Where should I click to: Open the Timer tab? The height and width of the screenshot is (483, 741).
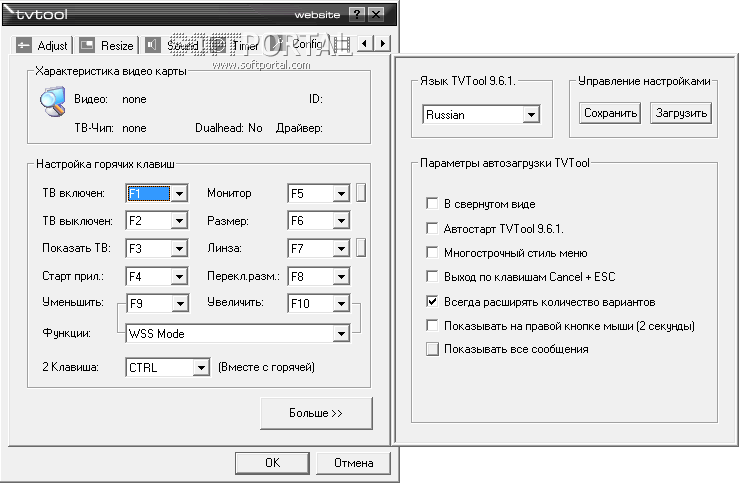tap(234, 45)
